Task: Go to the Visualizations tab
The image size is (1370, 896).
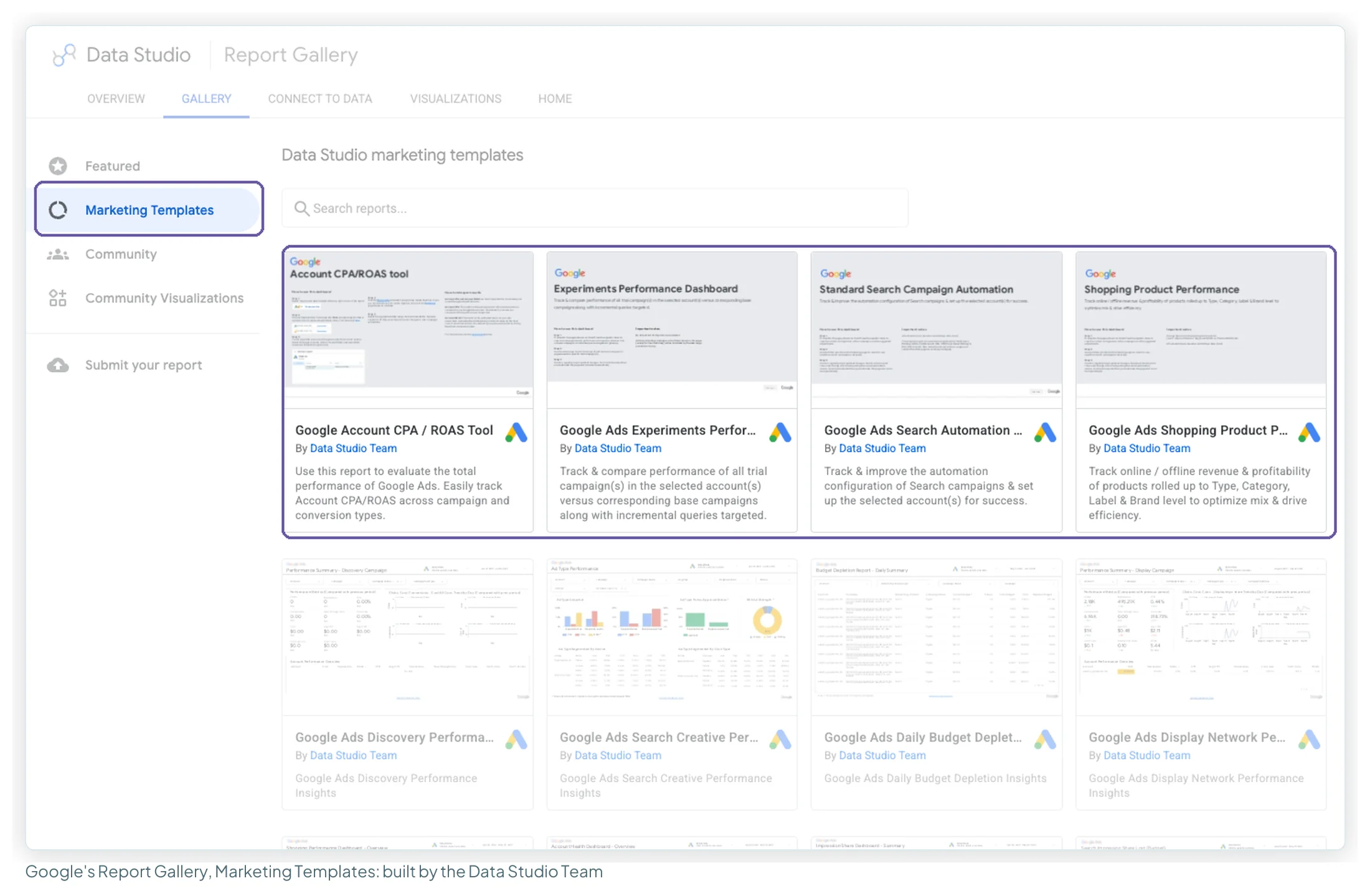Action: click(456, 98)
